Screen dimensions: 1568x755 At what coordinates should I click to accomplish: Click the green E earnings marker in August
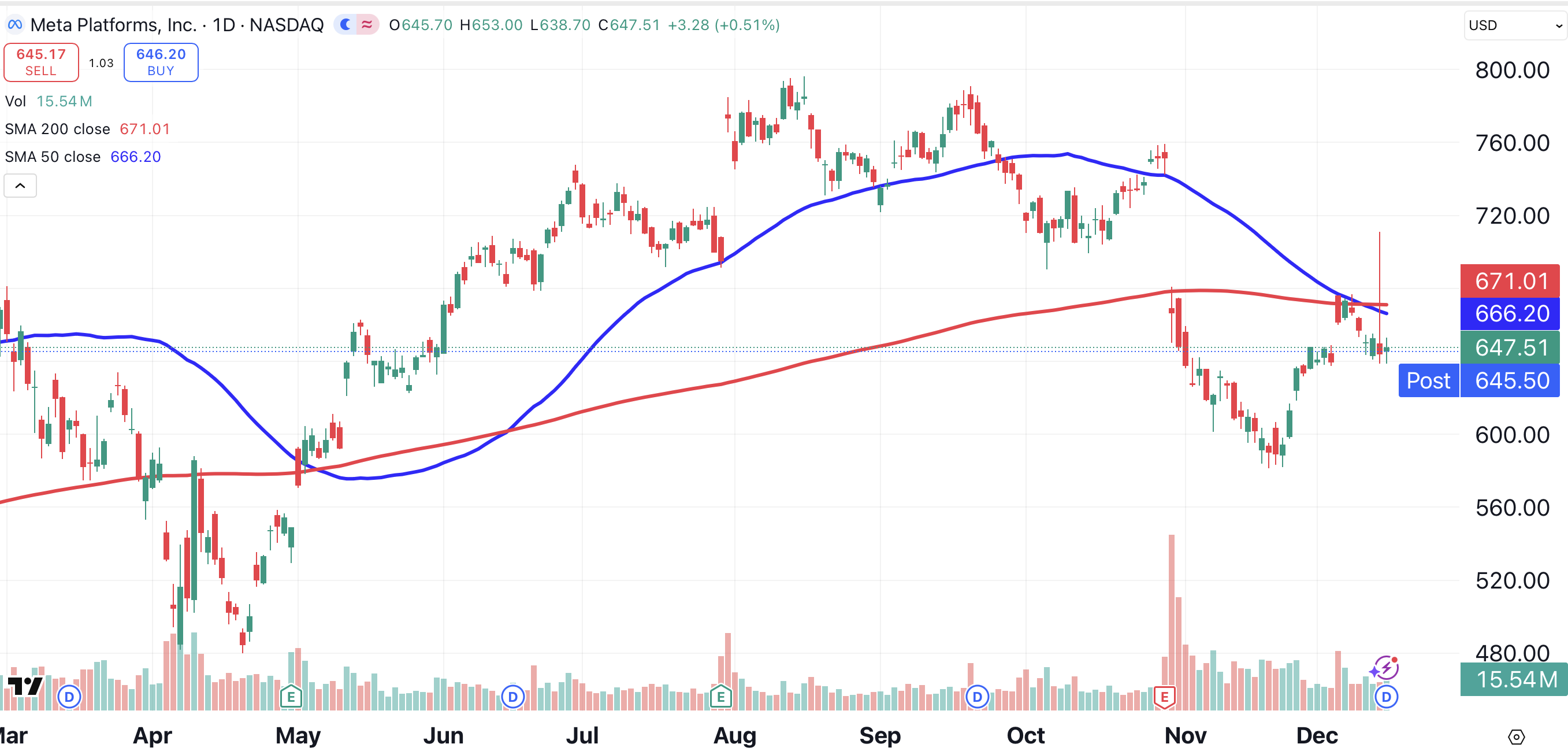click(x=720, y=697)
